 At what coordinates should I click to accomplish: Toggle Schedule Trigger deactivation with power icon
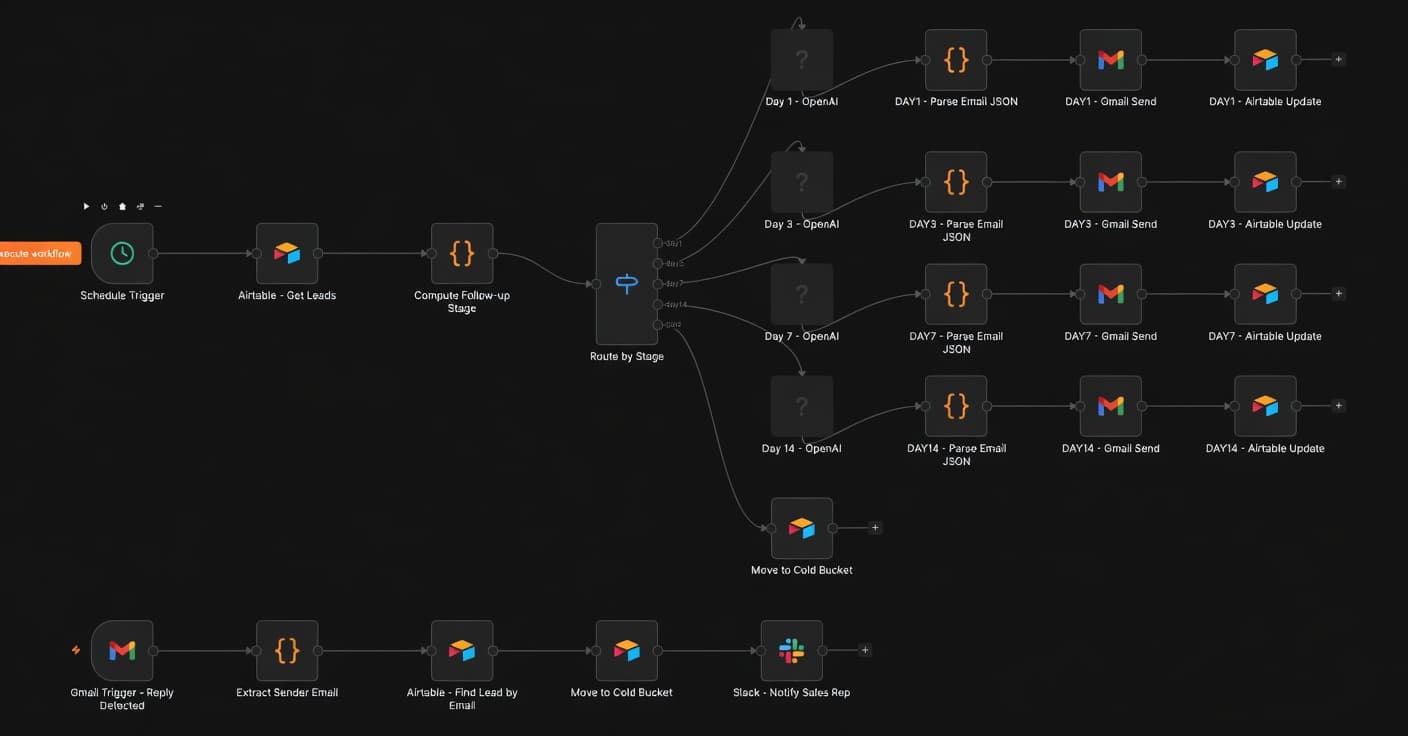pyautogui.click(x=104, y=205)
